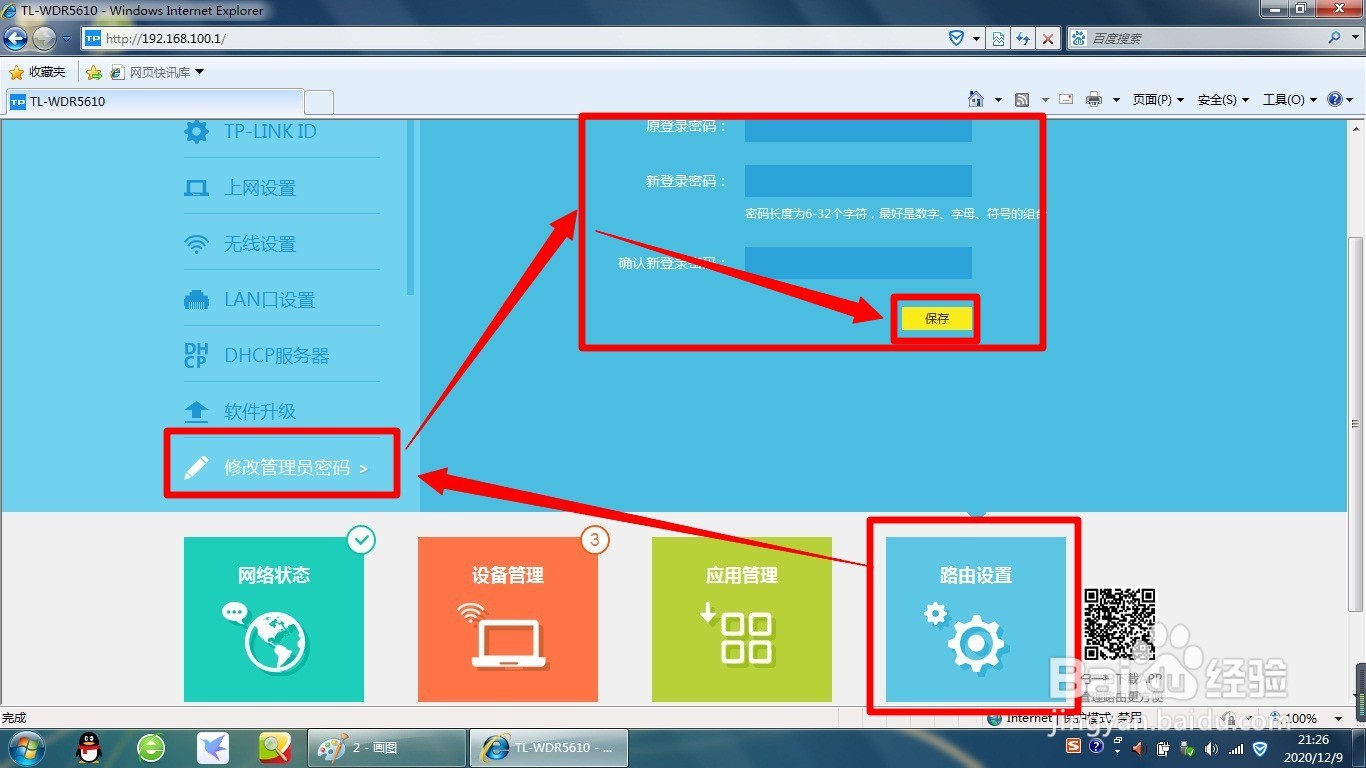Open the 工具(O) menu
1366x768 pixels.
click(x=1290, y=100)
